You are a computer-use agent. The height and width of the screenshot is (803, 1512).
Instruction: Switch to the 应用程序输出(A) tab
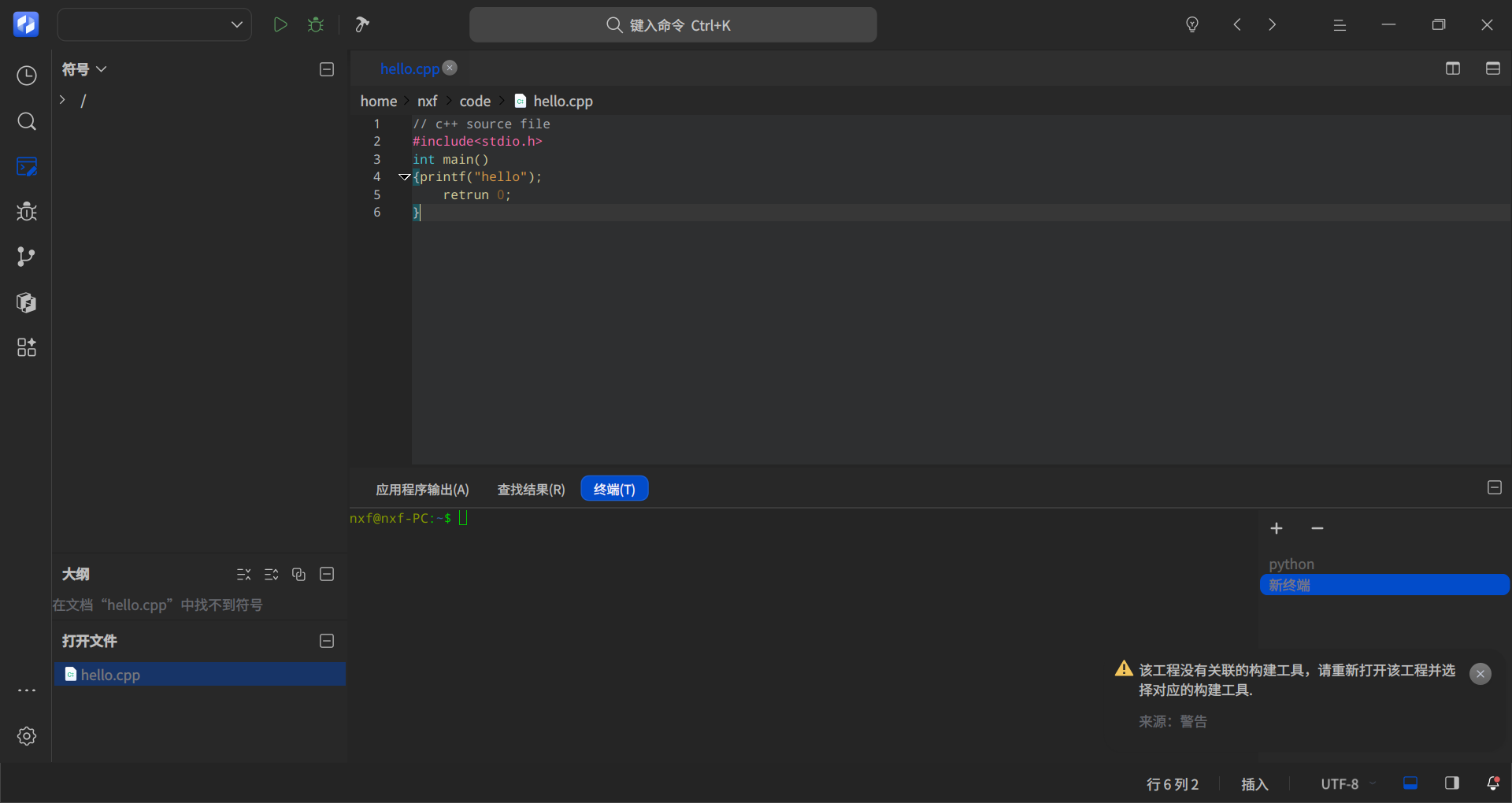pos(422,490)
